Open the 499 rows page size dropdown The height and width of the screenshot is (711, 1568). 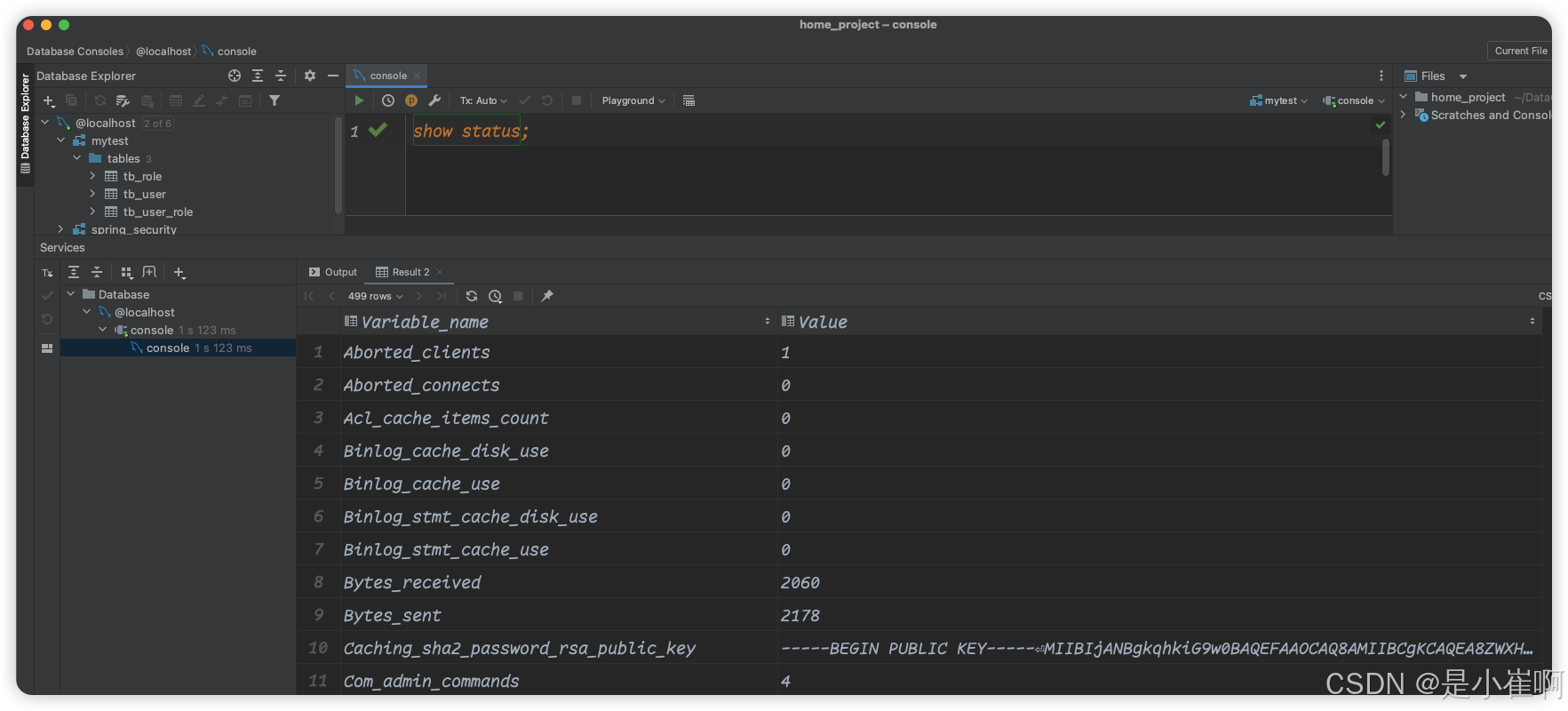[x=376, y=296]
